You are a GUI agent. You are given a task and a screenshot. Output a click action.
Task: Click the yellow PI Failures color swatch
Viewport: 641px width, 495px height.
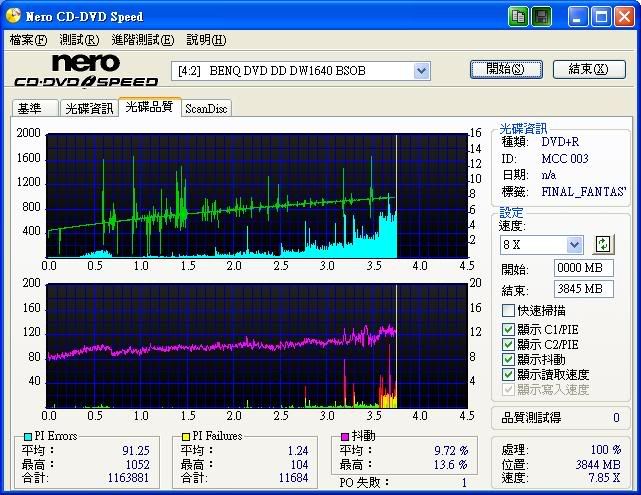coord(186,437)
